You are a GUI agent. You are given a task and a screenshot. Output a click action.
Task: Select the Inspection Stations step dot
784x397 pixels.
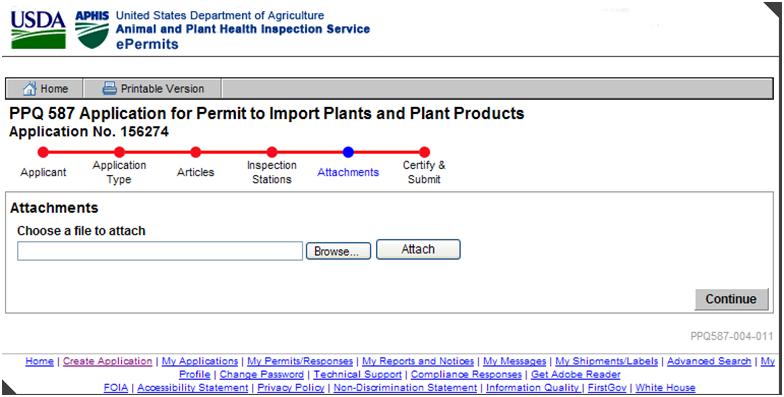coord(272,152)
